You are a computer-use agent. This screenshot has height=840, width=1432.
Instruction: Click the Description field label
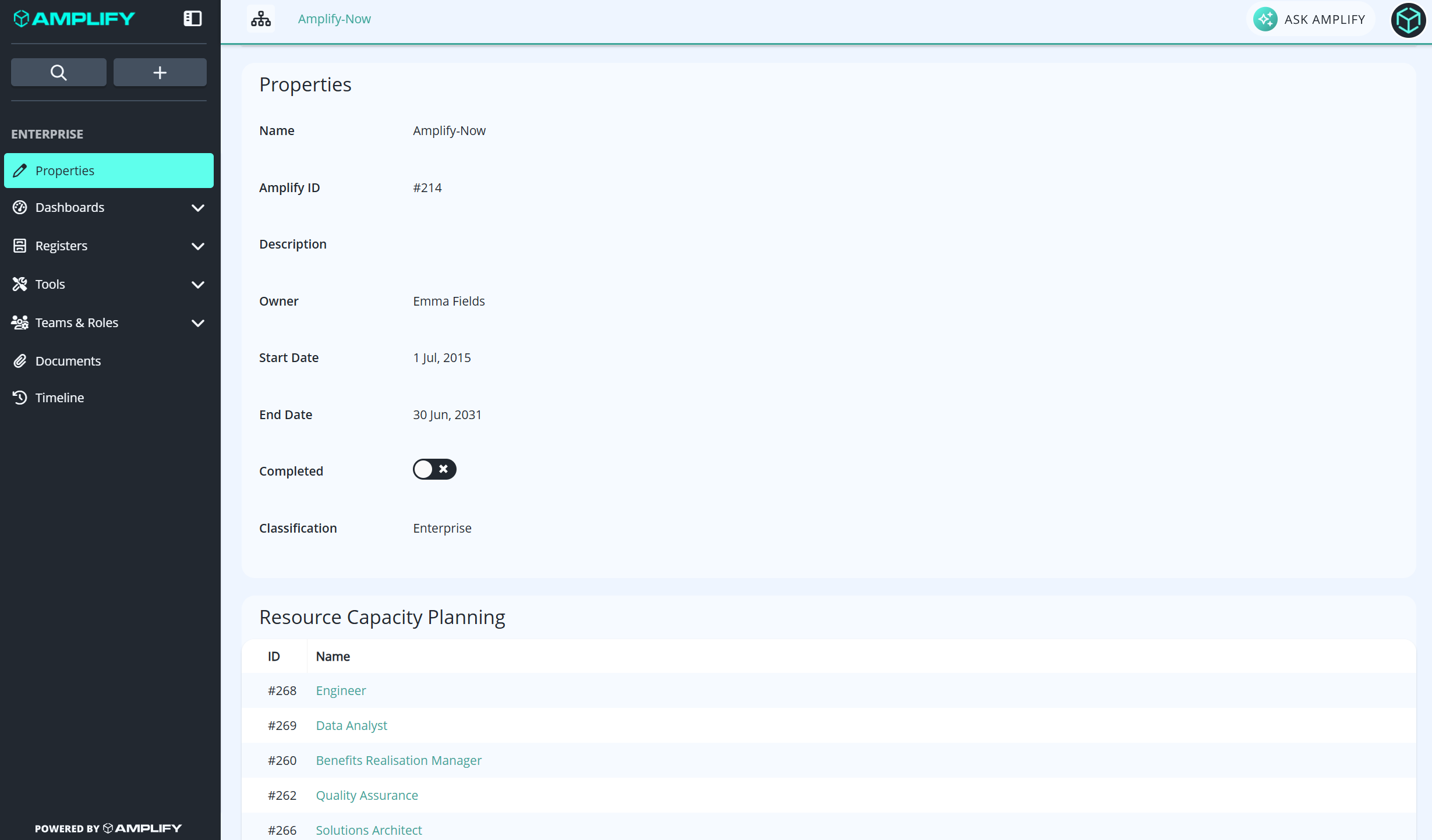pos(292,244)
